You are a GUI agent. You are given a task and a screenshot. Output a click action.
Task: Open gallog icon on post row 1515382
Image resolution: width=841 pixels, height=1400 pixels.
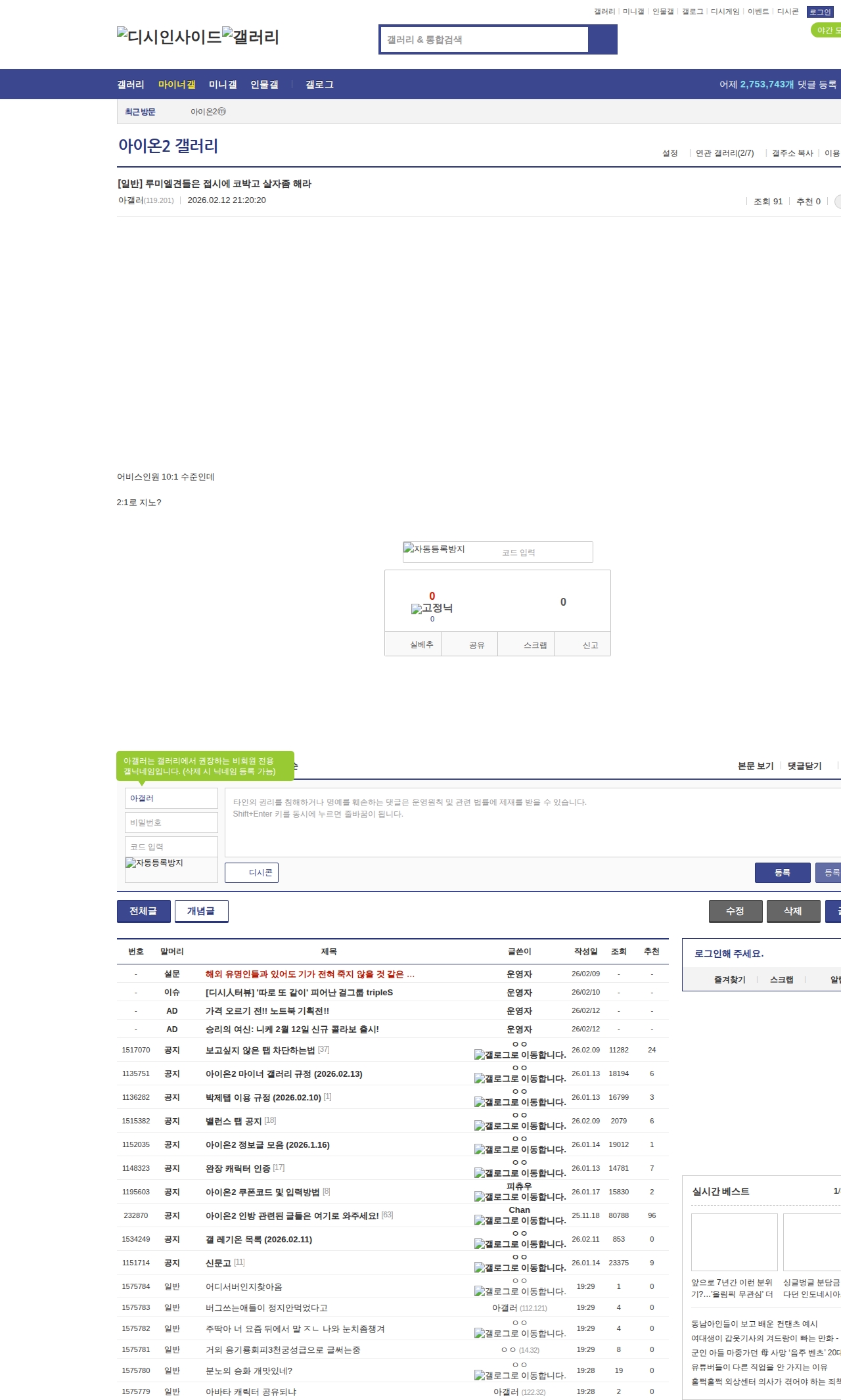pos(520,1126)
